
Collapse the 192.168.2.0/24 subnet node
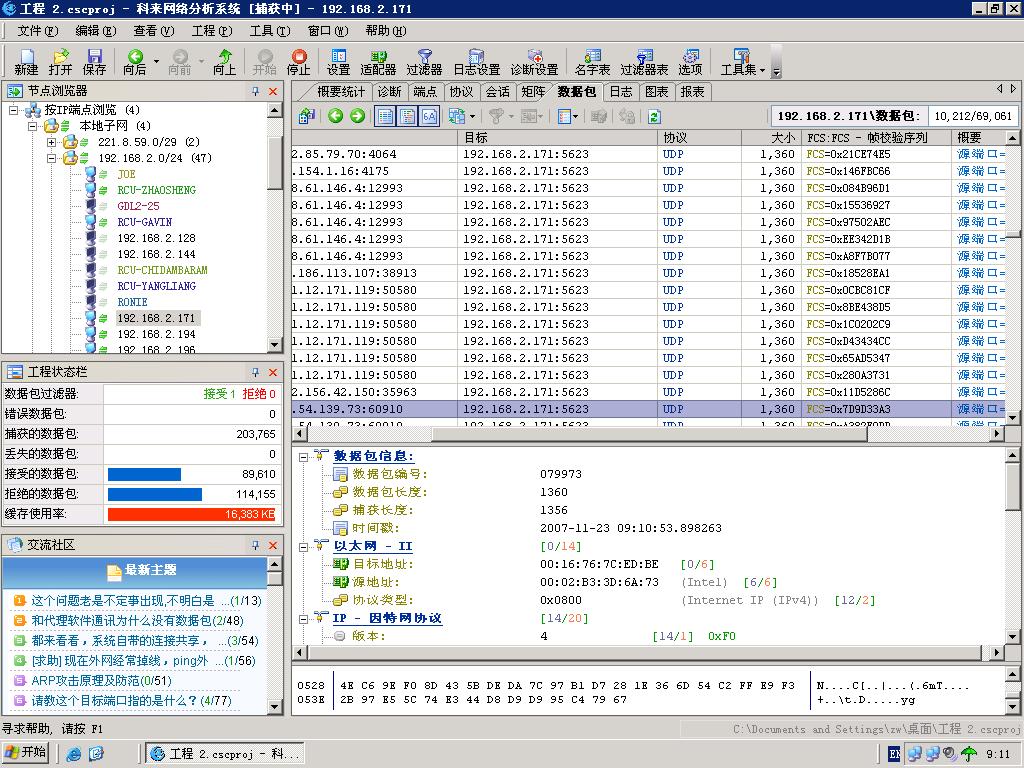click(x=52, y=158)
